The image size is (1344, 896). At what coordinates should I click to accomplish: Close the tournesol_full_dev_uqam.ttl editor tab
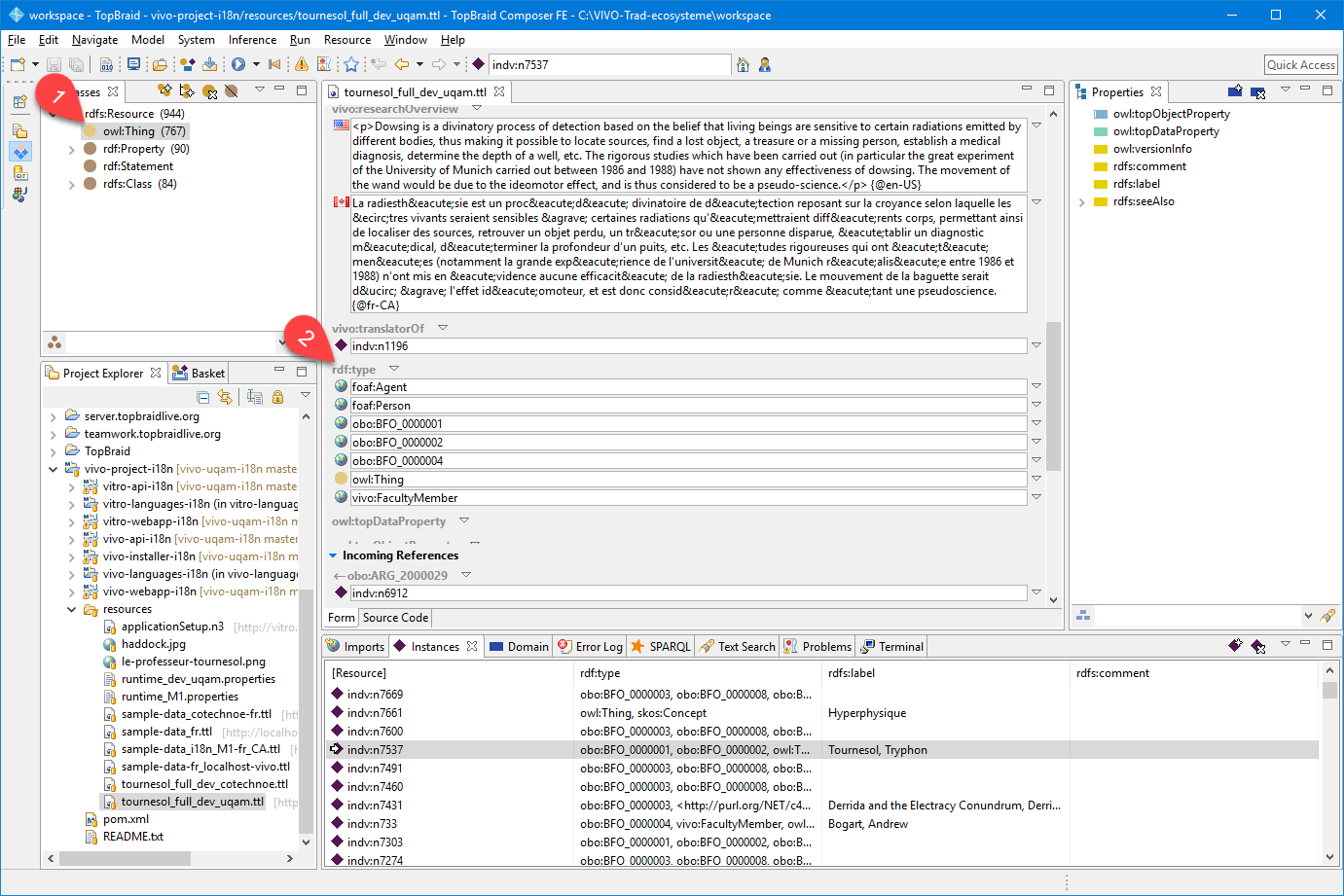(x=499, y=91)
